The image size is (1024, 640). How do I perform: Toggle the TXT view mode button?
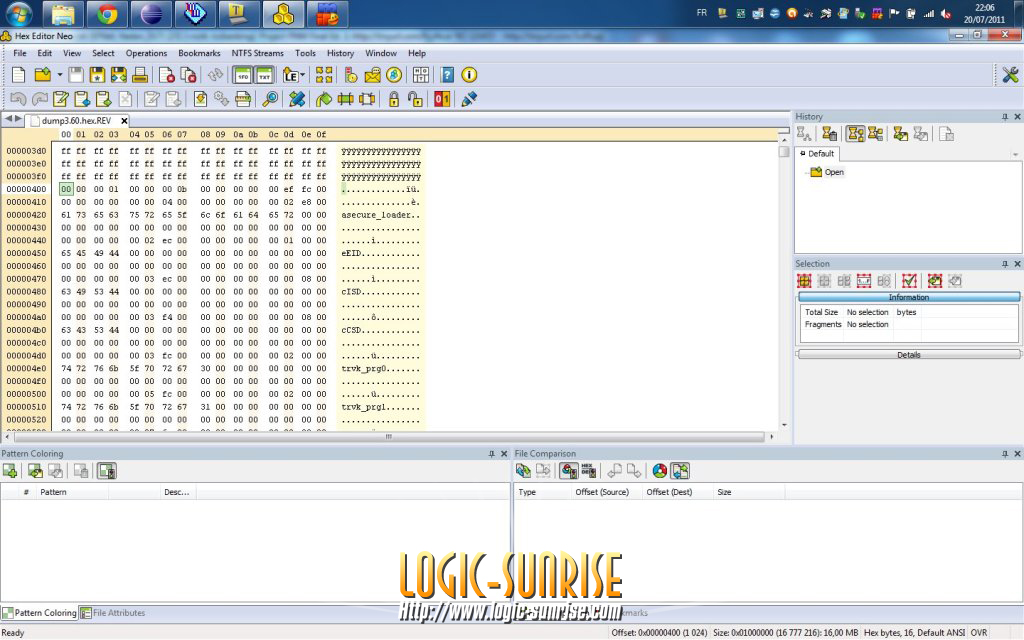pos(264,75)
